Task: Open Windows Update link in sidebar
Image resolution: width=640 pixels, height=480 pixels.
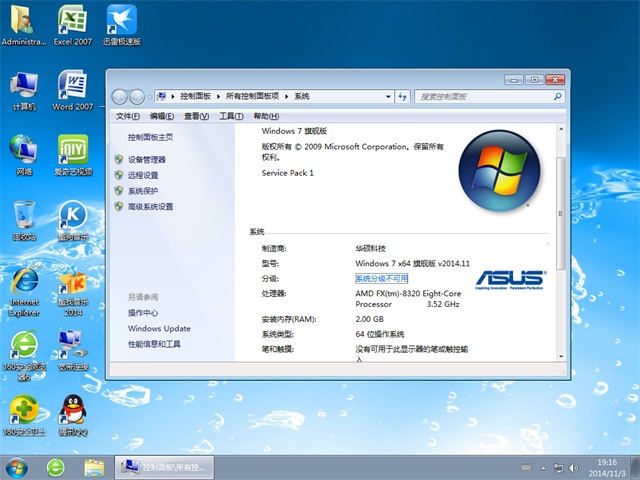Action: 158,328
